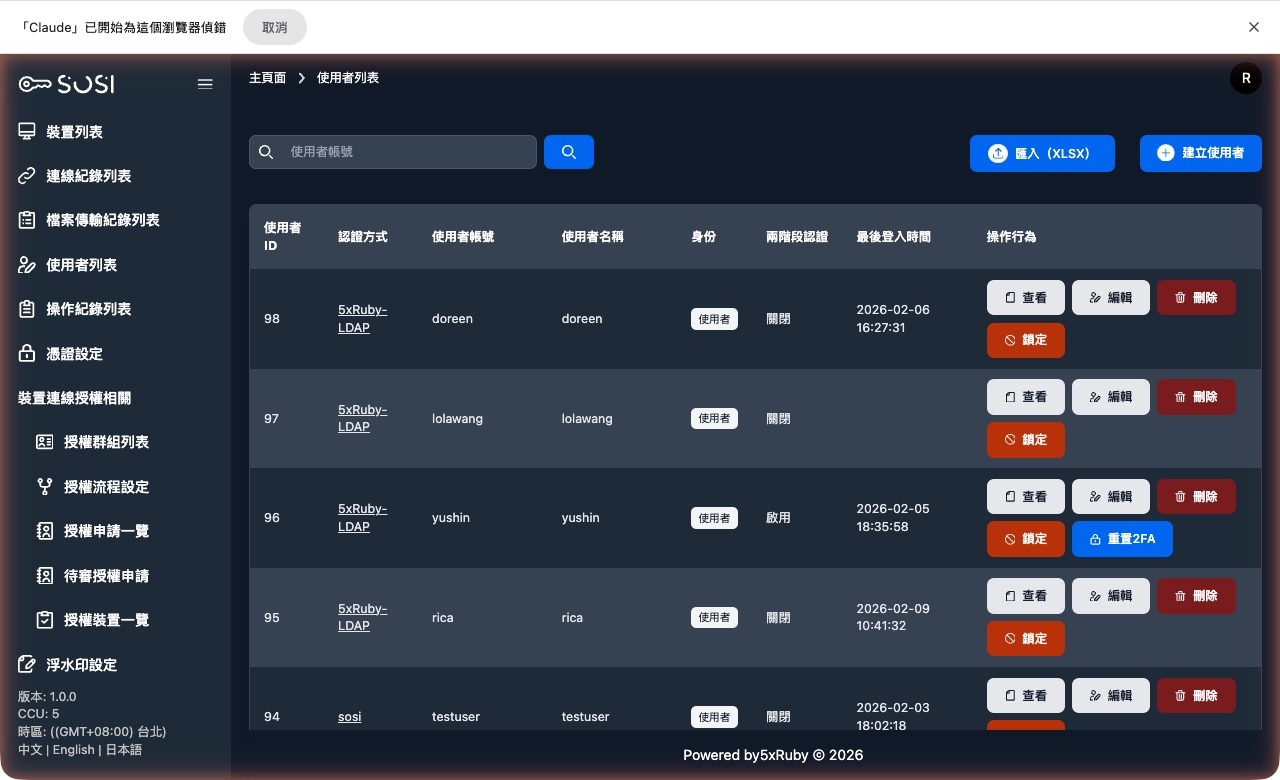Create a new user with 建立使用者
Viewport: 1280px width, 780px height.
1200,153
